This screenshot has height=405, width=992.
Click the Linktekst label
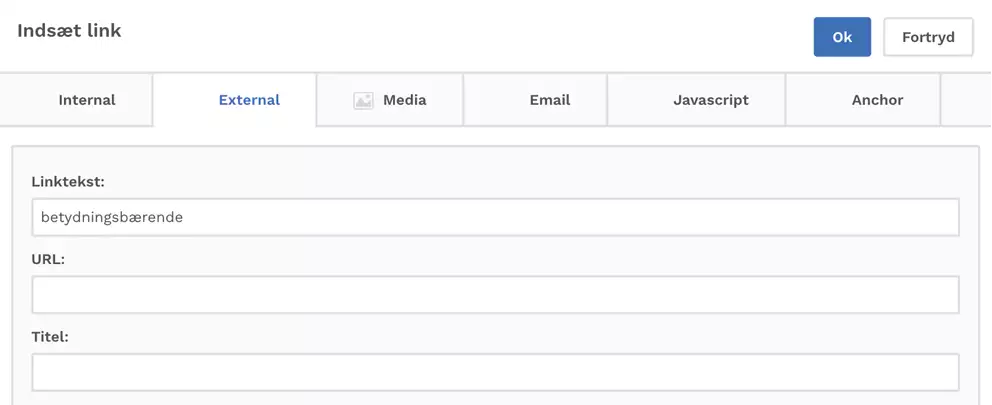tap(68, 182)
